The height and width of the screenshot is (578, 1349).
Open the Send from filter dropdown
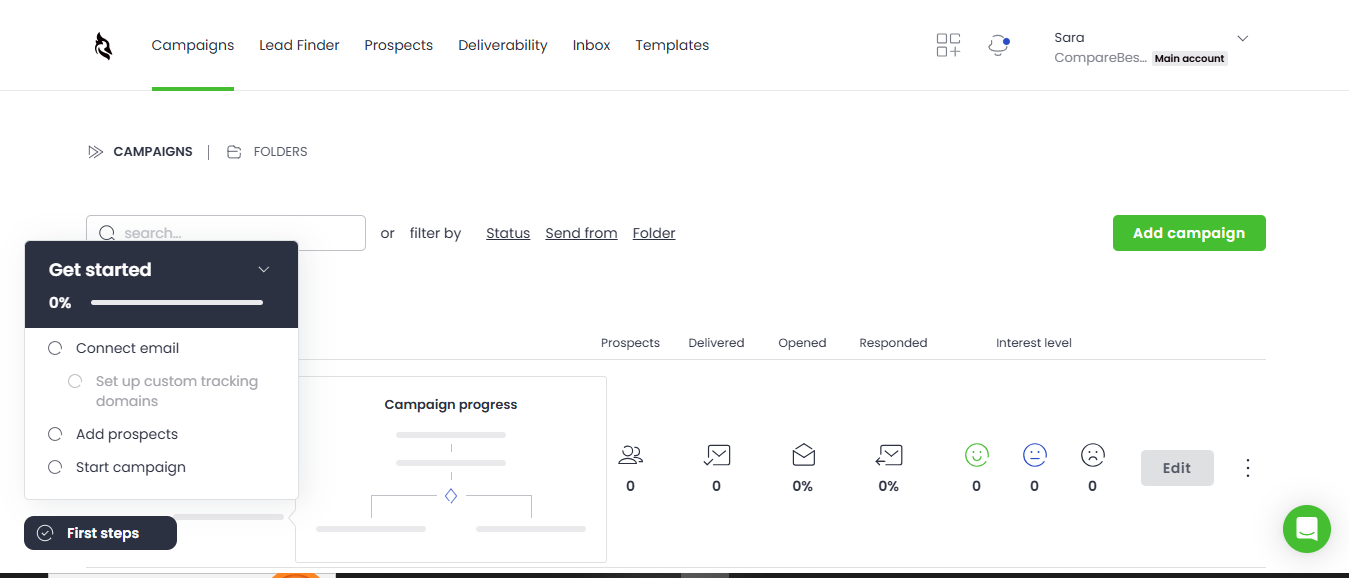tap(581, 233)
